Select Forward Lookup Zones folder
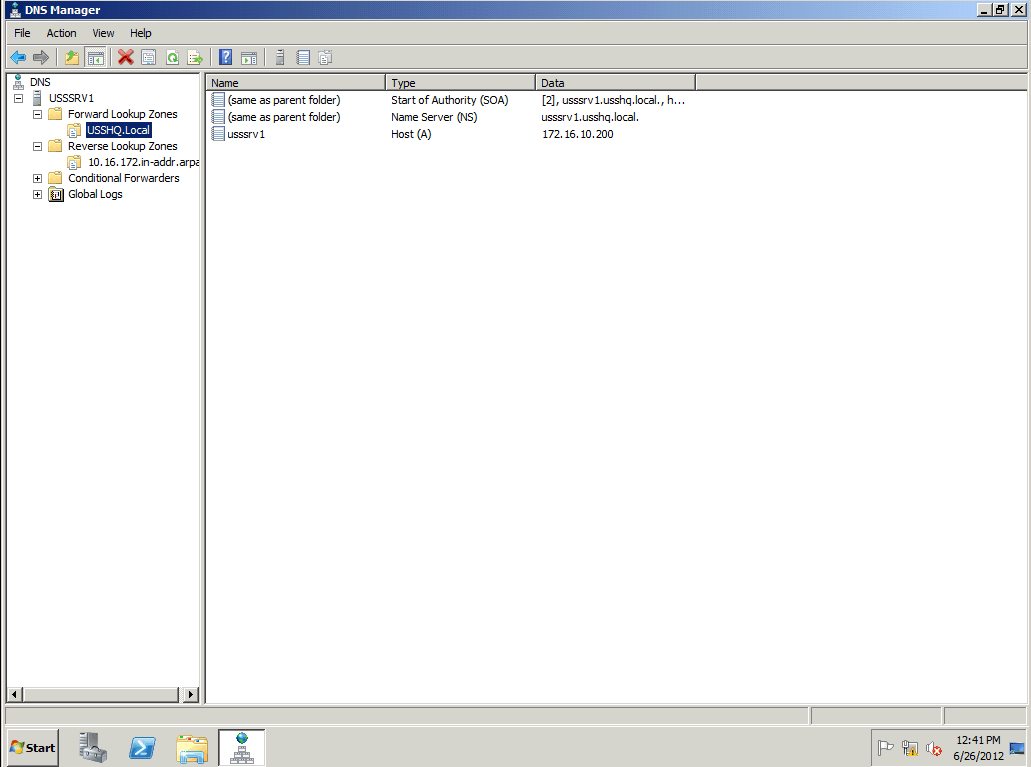Screen dimensions: 1031x767 click(x=122, y=114)
